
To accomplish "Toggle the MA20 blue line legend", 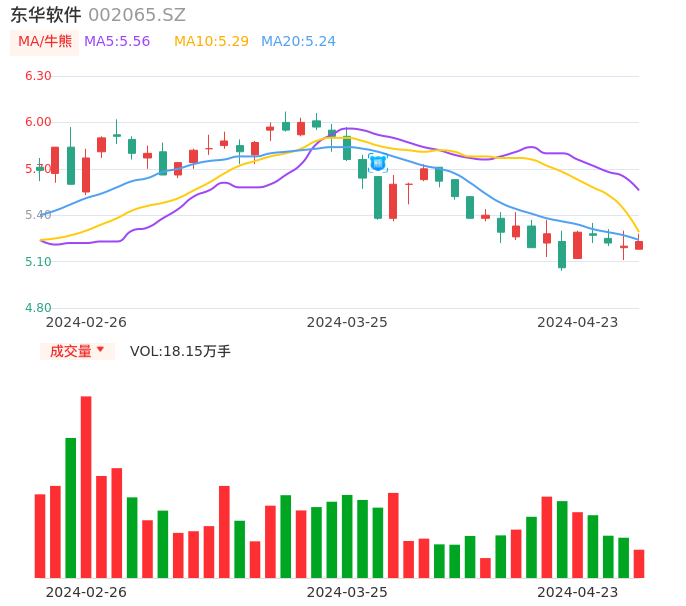I will (x=298, y=42).
